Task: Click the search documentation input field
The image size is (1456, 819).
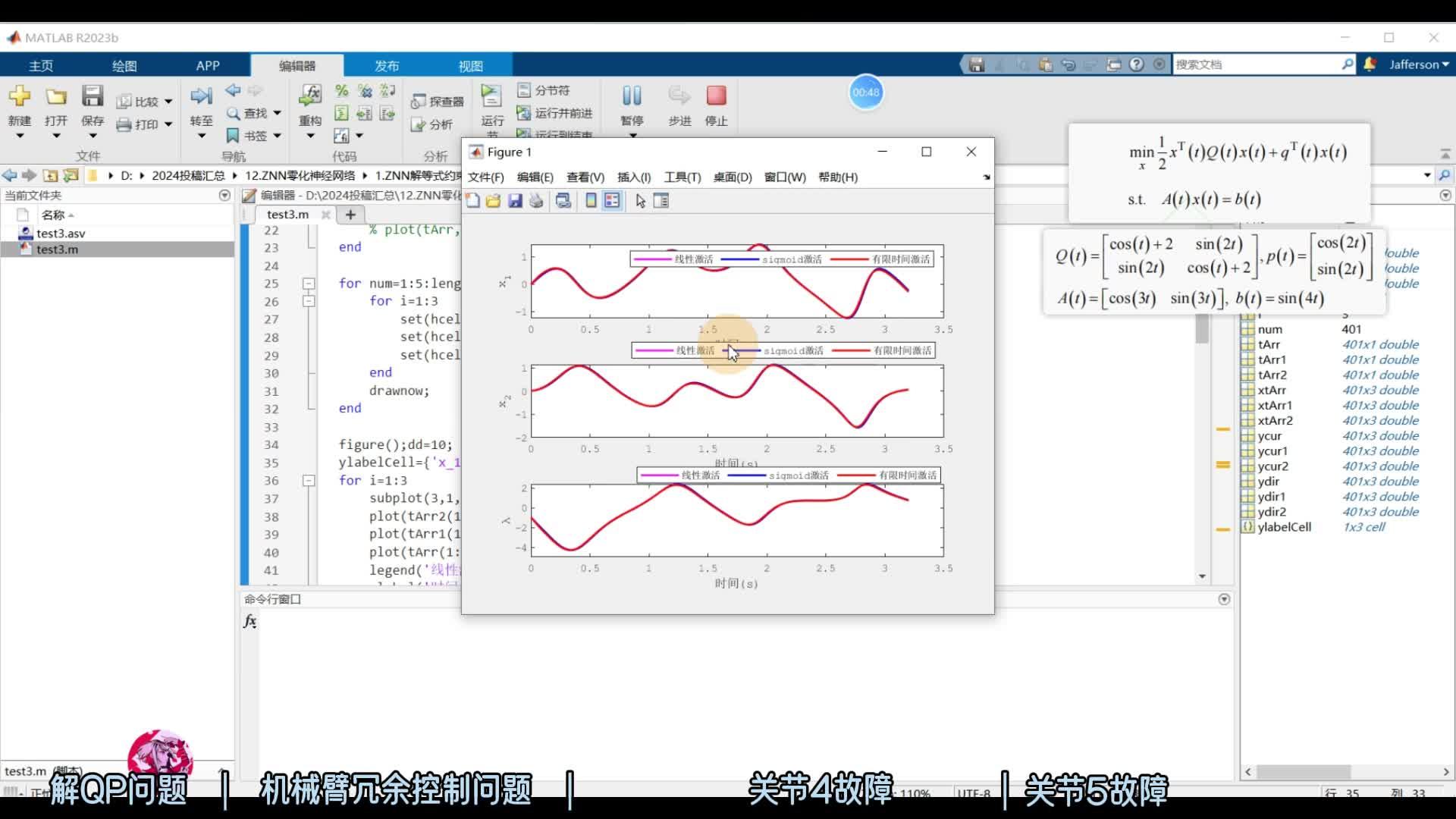Action: point(1255,64)
